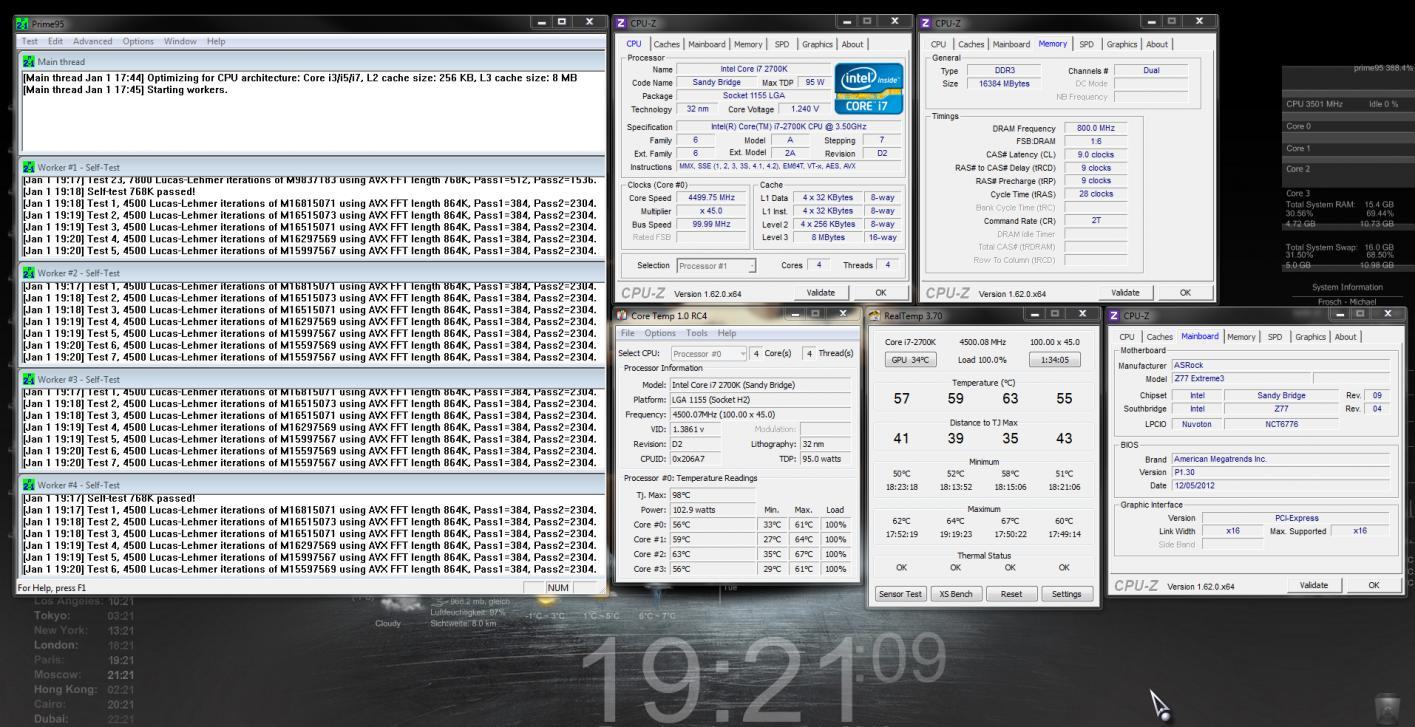Switch to CPU tab in CPU-Z Memory window
Viewport: 1415px width, 727px height.
point(938,44)
